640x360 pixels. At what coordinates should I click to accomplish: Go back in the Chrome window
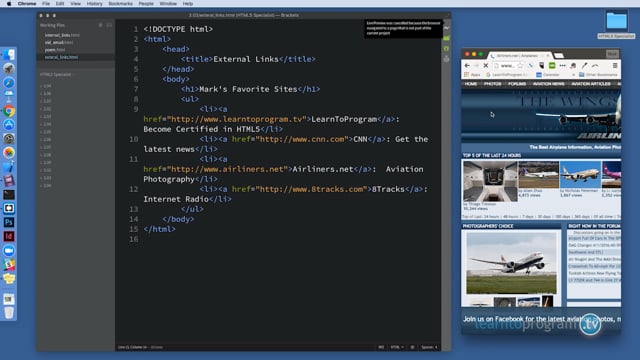point(467,65)
